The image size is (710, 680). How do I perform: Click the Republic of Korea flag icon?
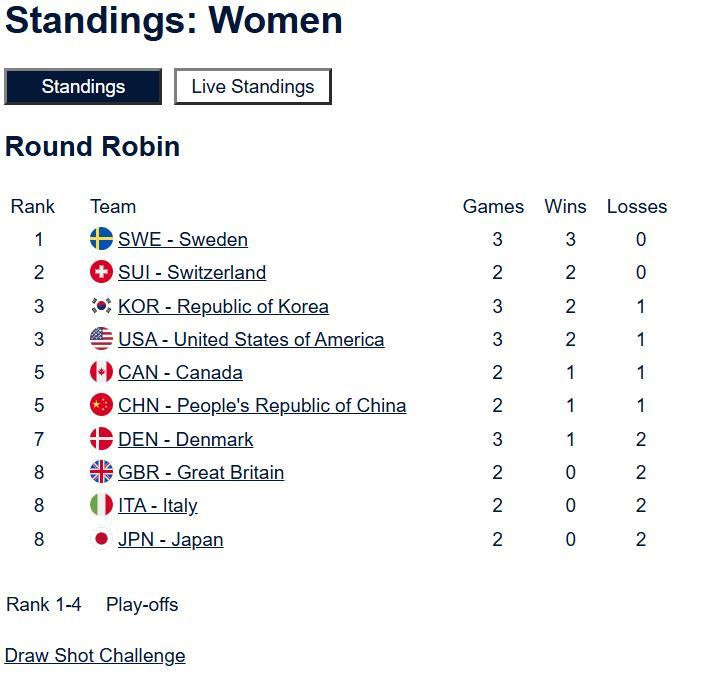point(101,306)
